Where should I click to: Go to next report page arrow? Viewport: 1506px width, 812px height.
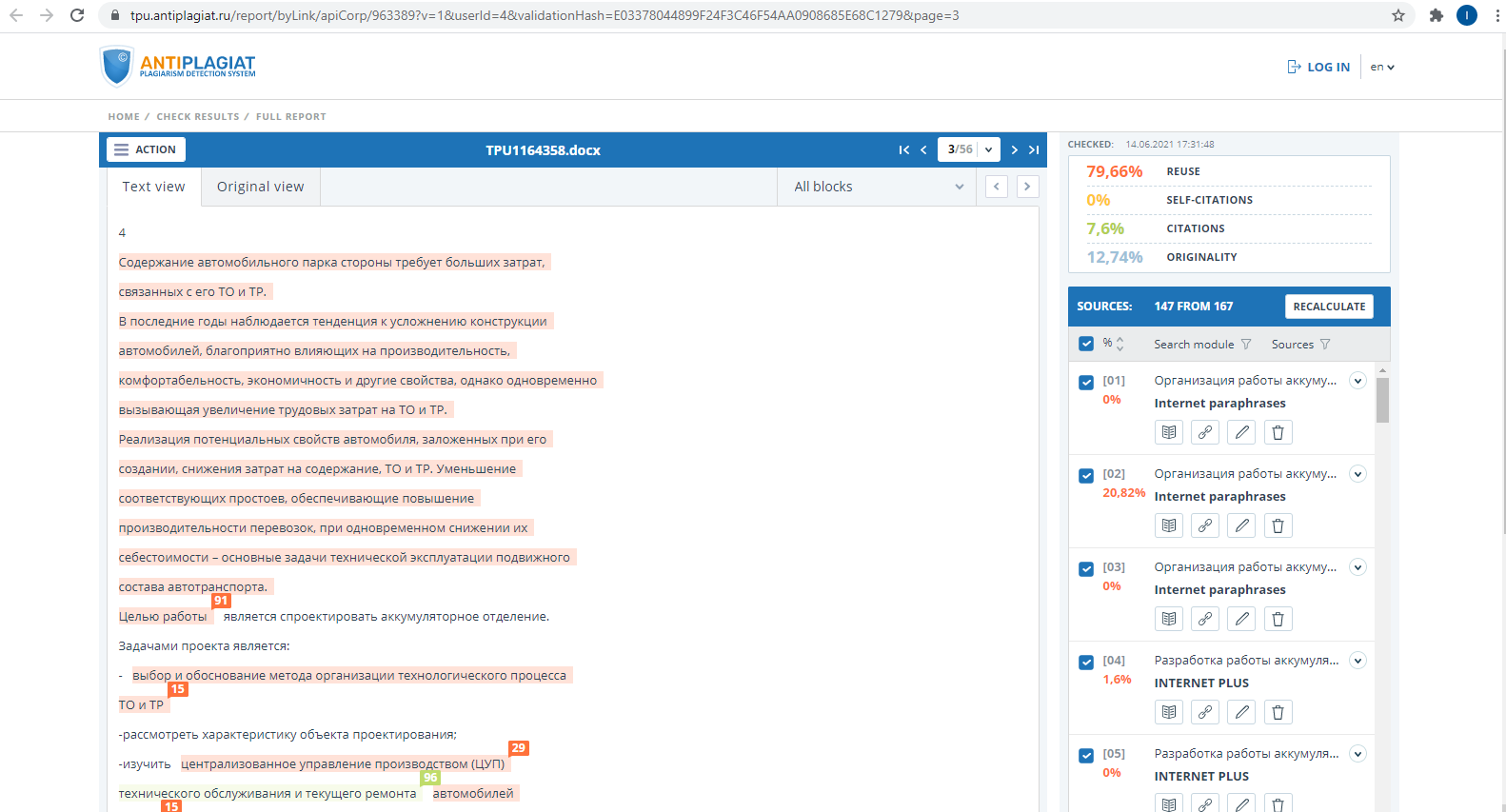point(1014,150)
